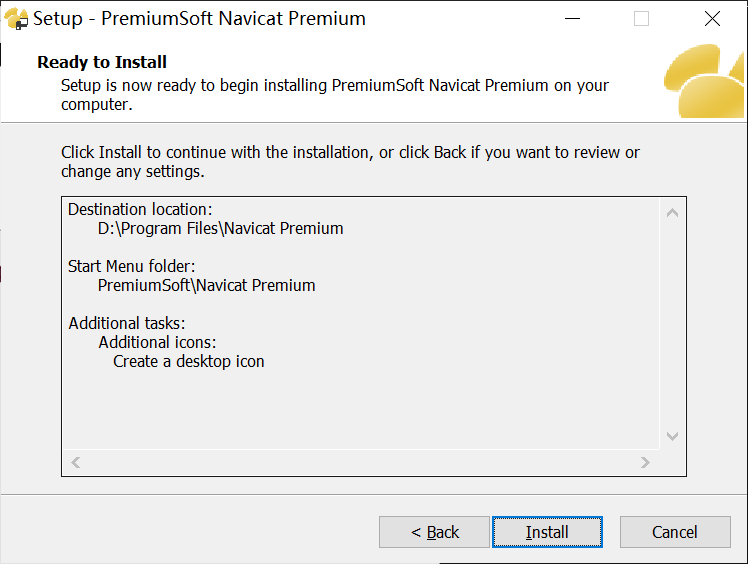
Task: Click the destination path D:\Program Files\Navicat Premium
Action: (x=220, y=228)
